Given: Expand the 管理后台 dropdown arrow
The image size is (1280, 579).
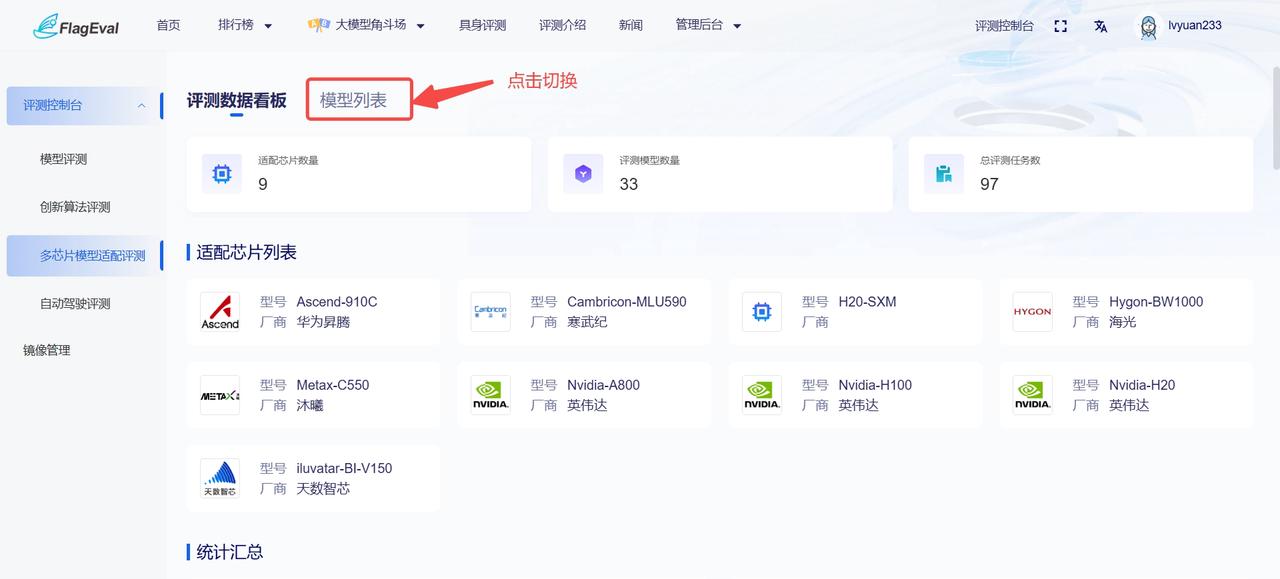Looking at the screenshot, I should pyautogui.click(x=737, y=26).
